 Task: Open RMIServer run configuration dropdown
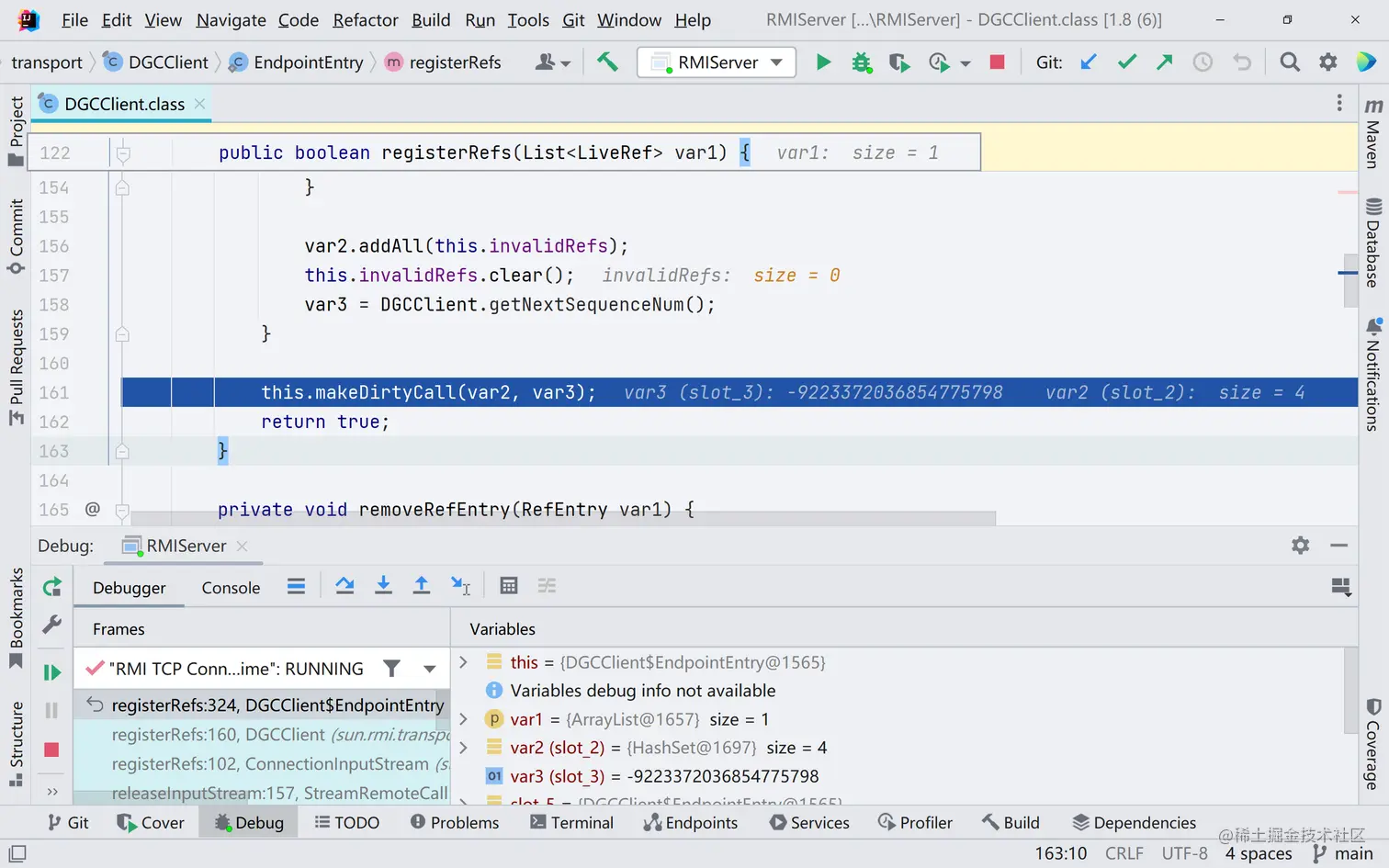click(x=777, y=62)
